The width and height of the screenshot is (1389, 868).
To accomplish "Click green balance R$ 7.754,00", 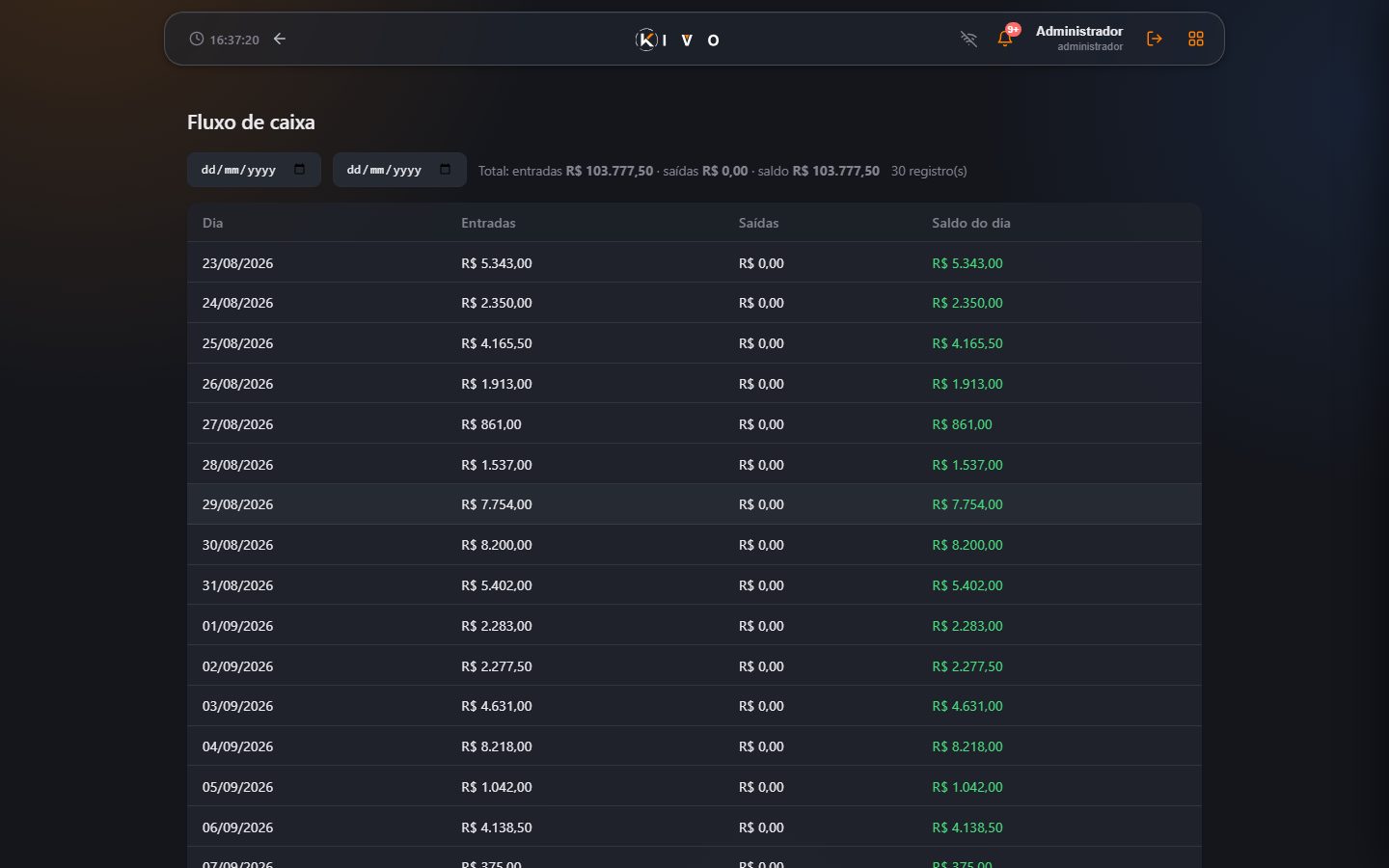I will tap(967, 504).
